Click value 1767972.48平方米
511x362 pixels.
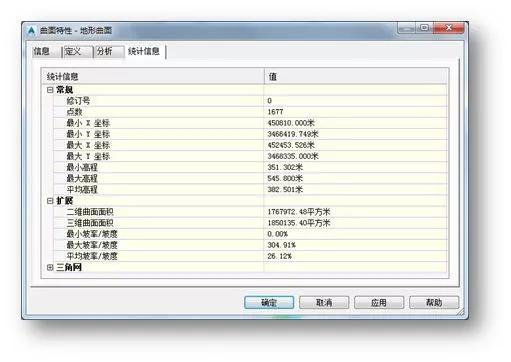coord(299,212)
